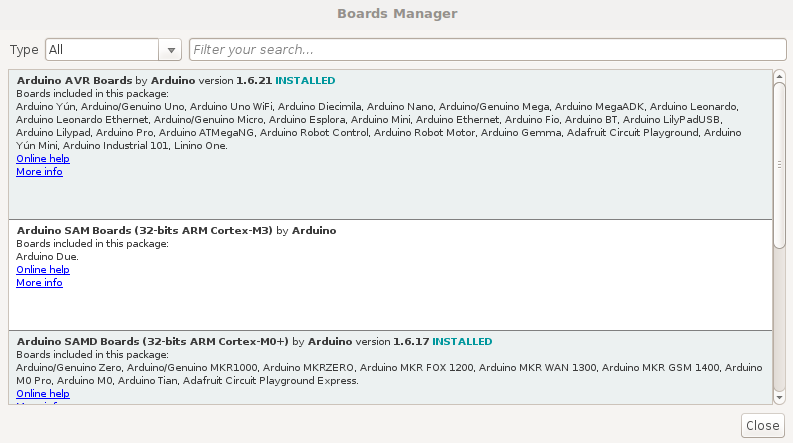Click the scrollbar up arrow
793x443 pixels.
[x=779, y=76]
